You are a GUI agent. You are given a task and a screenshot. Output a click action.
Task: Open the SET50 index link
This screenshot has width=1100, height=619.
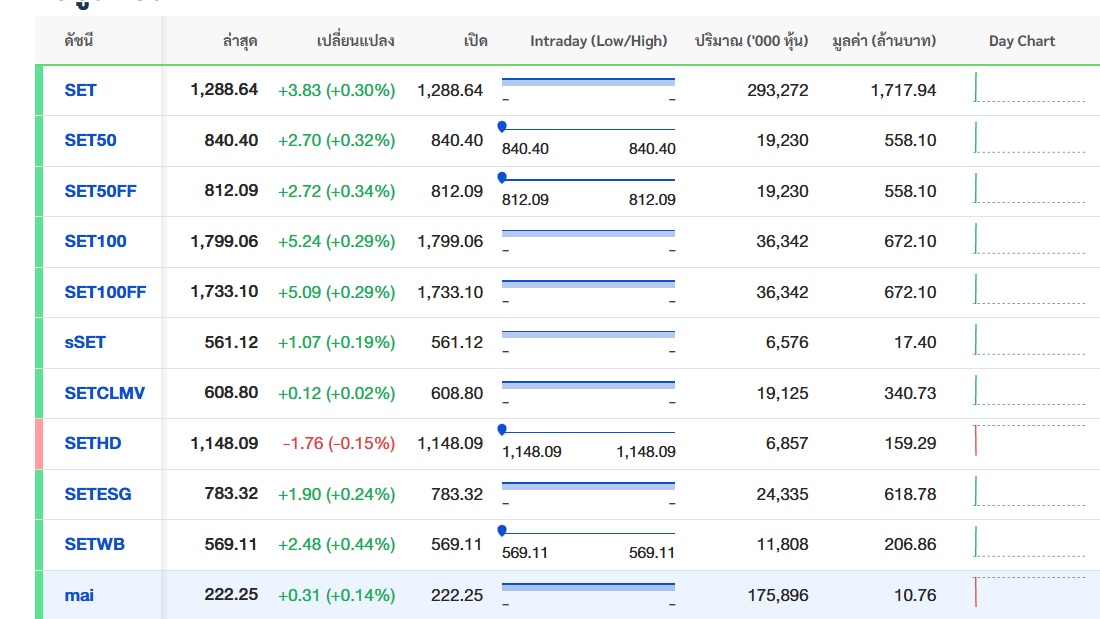[90, 140]
